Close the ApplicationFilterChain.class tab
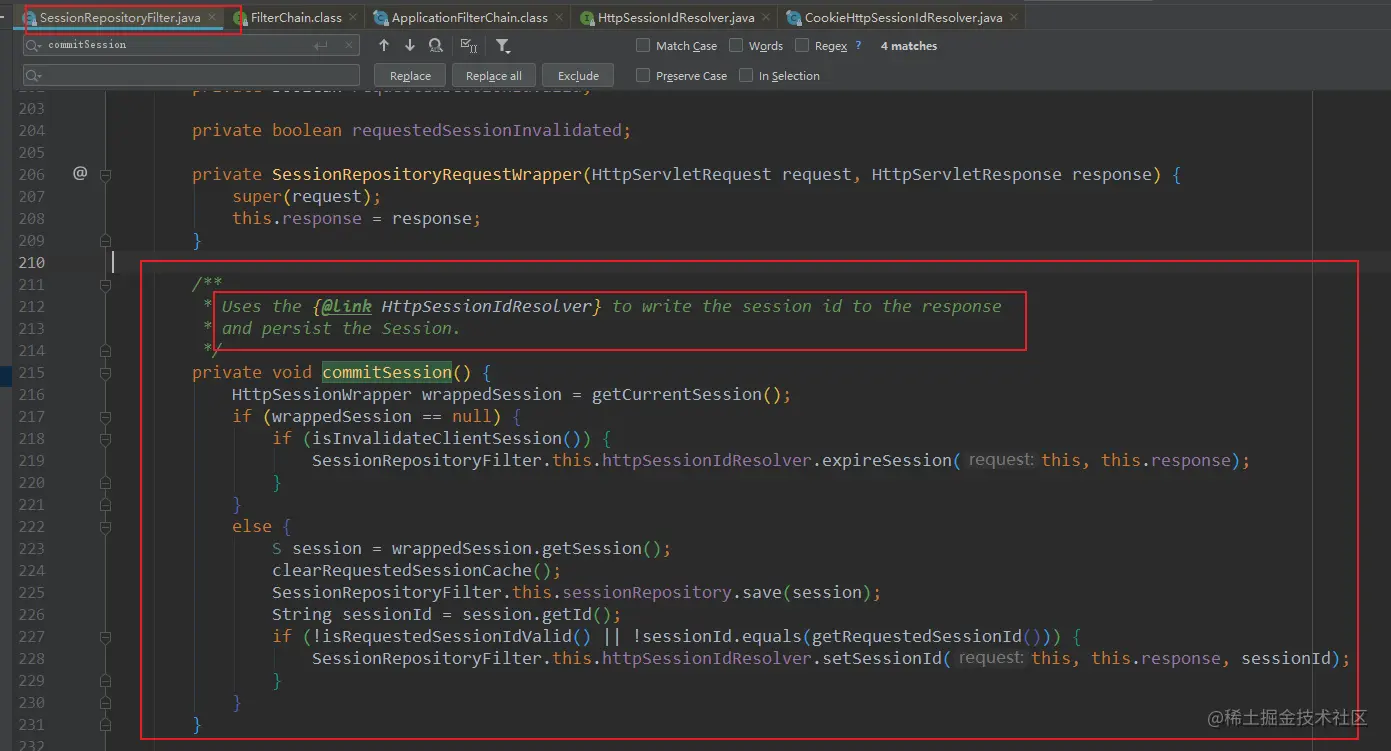Screen dimensions: 1391x751 coord(559,17)
